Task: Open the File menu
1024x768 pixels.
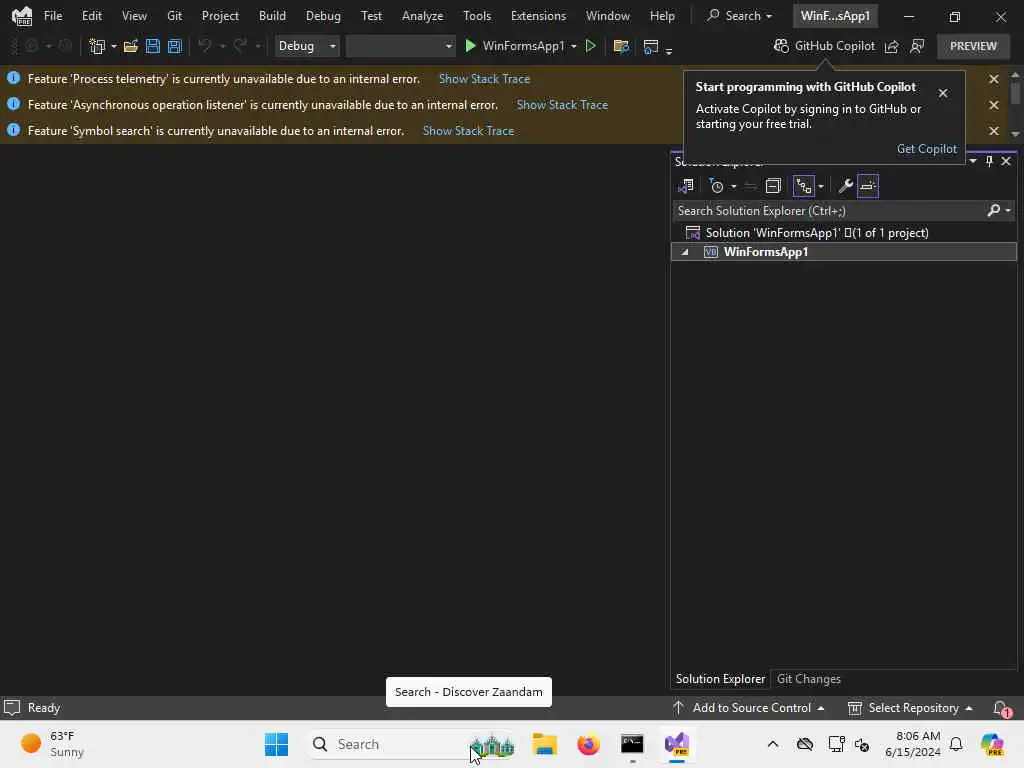Action: click(x=53, y=16)
